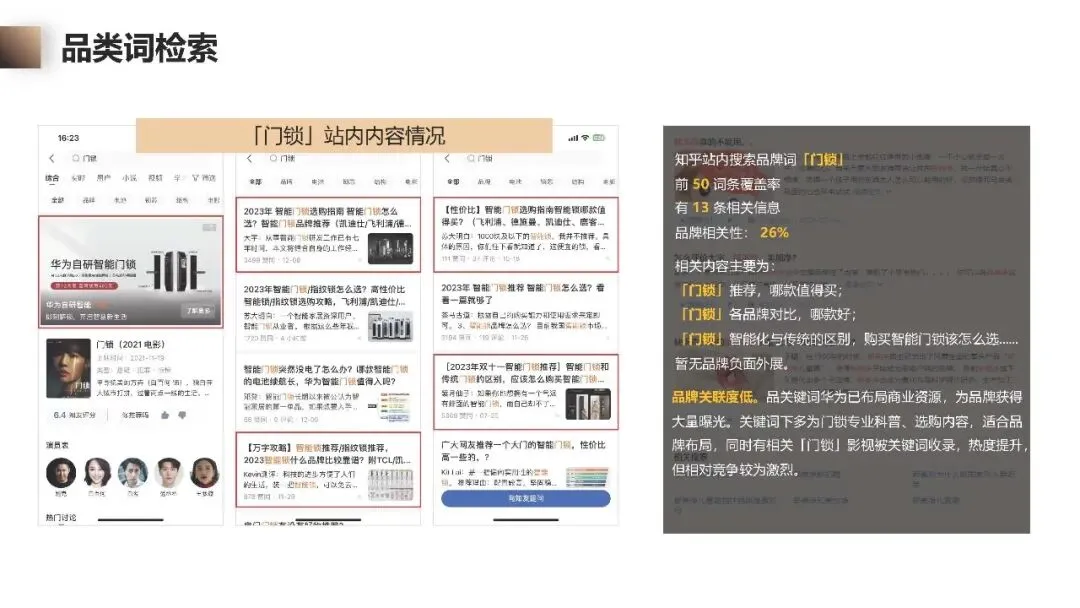Screen dimensions: 1080x608
Task: Tap the battery icon in the status bar
Action: coord(598,138)
